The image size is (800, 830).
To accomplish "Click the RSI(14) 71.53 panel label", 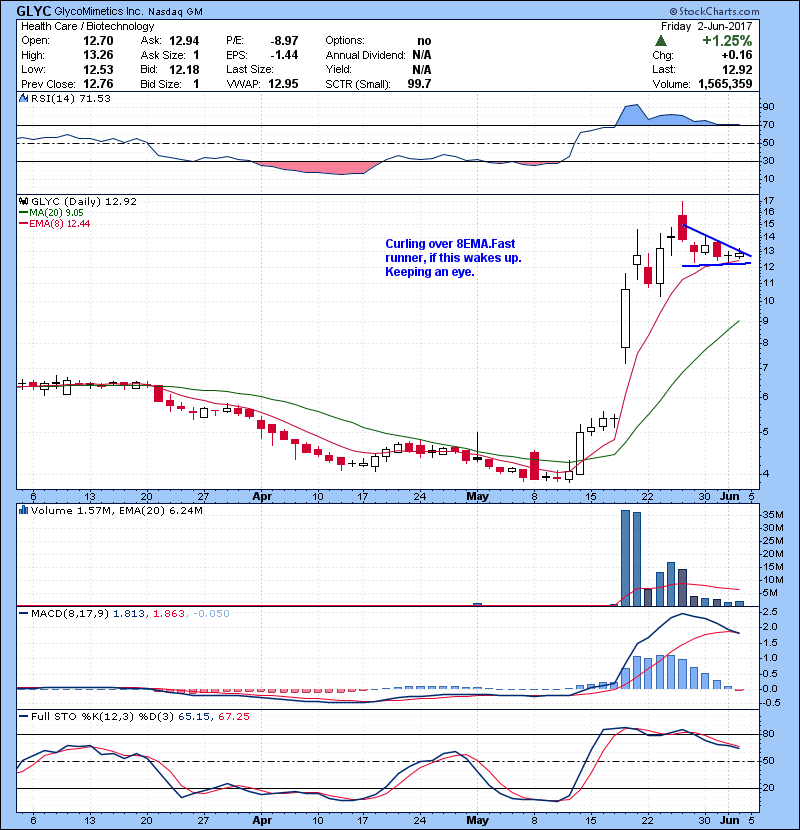I will point(70,98).
